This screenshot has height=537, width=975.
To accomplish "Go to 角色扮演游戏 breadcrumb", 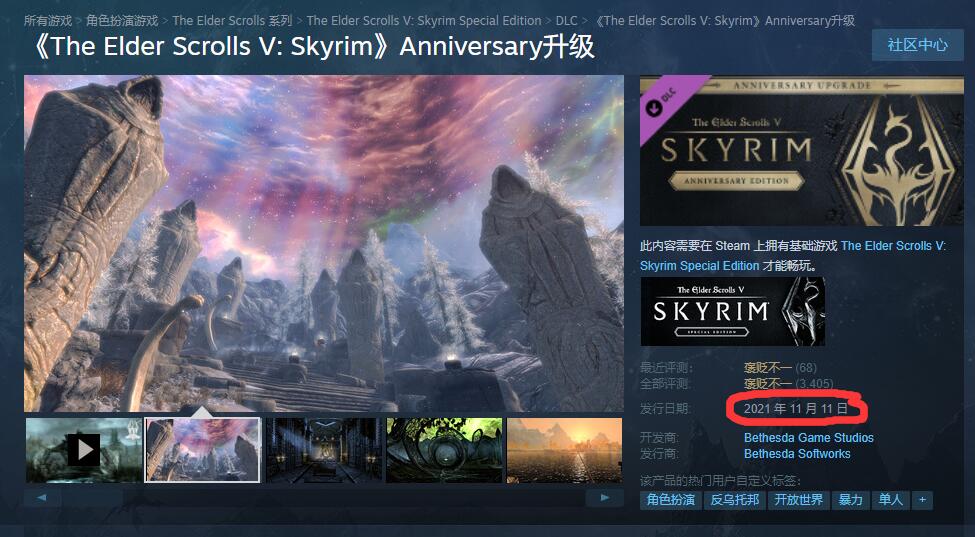I will 122,21.
